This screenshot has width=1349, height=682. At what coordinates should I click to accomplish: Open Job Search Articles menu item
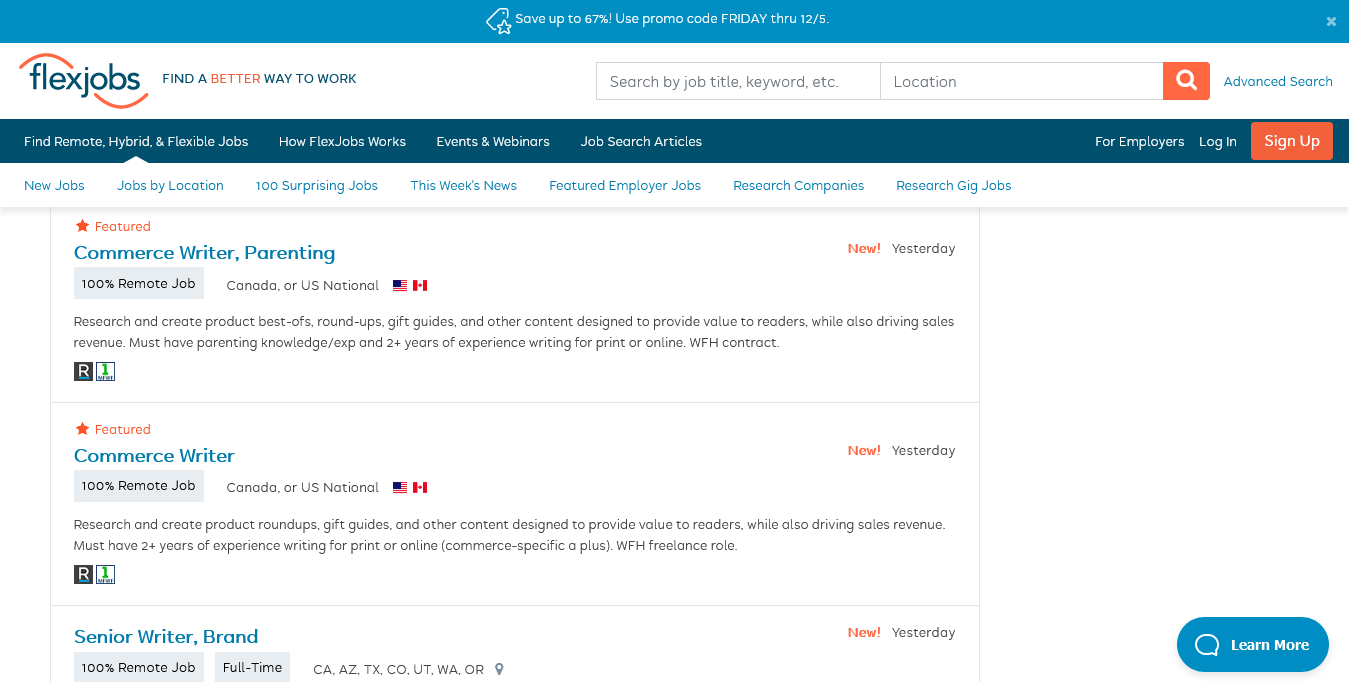[641, 141]
